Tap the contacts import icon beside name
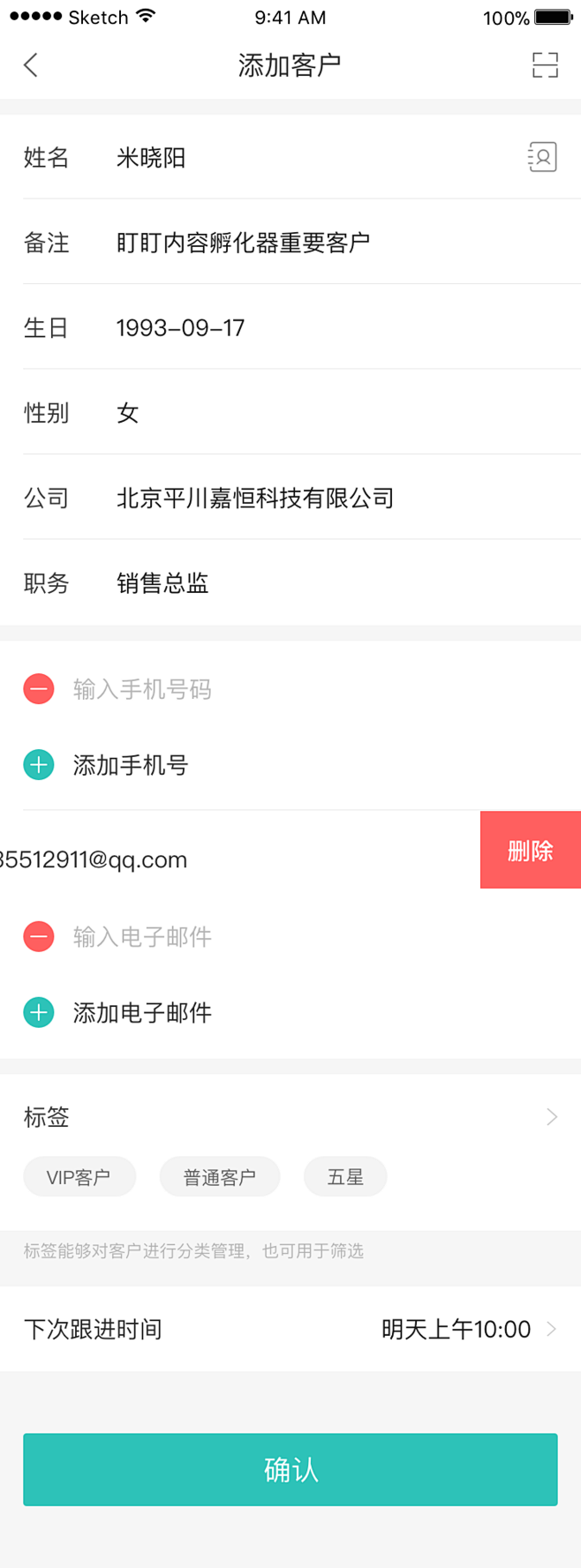 542,157
